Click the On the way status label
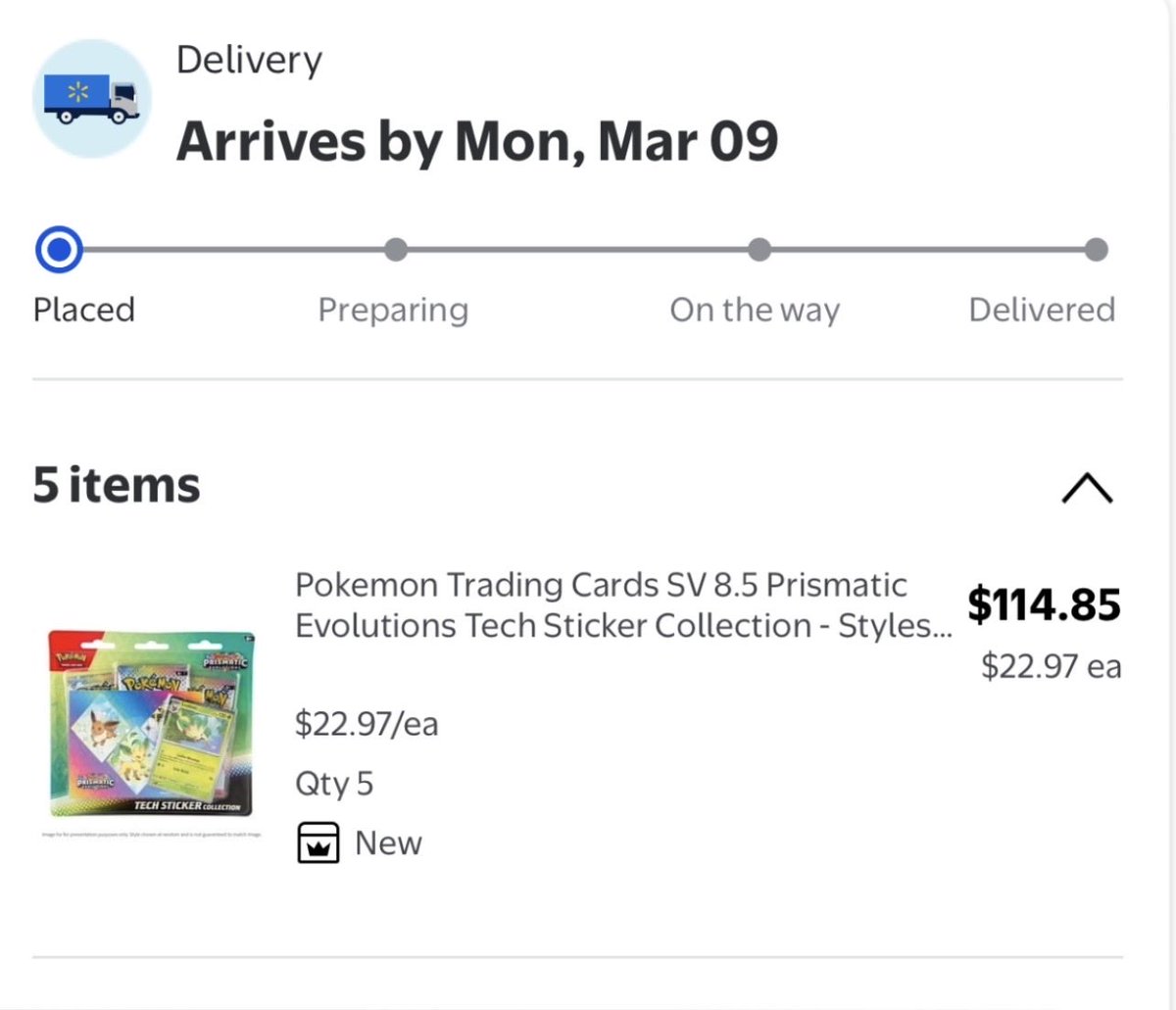This screenshot has height=1010, width=1176. point(755,310)
